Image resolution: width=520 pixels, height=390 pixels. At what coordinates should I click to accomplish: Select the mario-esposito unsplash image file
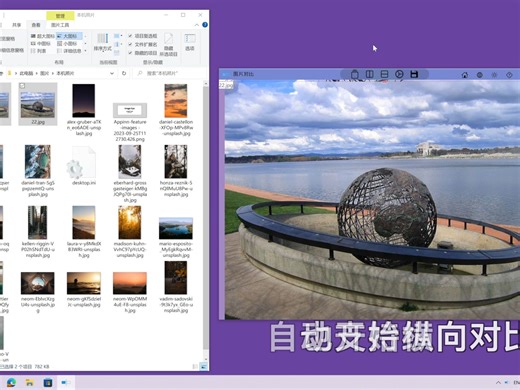(176, 237)
